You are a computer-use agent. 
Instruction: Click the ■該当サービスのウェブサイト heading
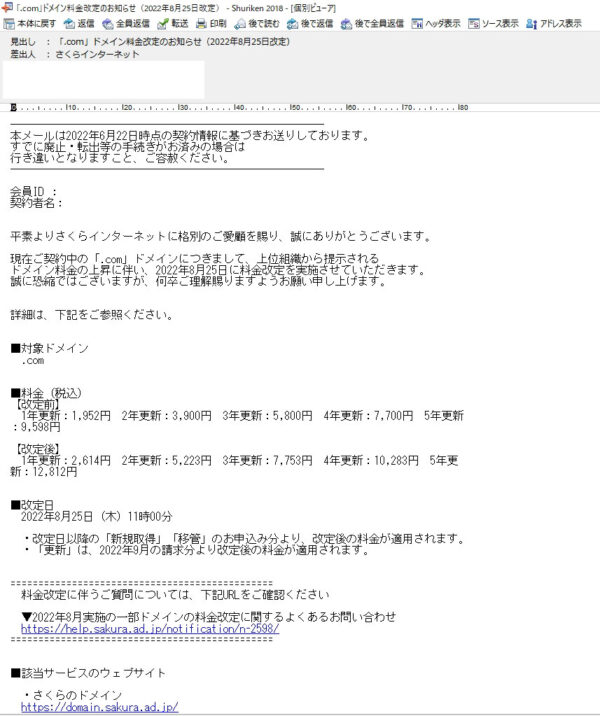pos(88,673)
